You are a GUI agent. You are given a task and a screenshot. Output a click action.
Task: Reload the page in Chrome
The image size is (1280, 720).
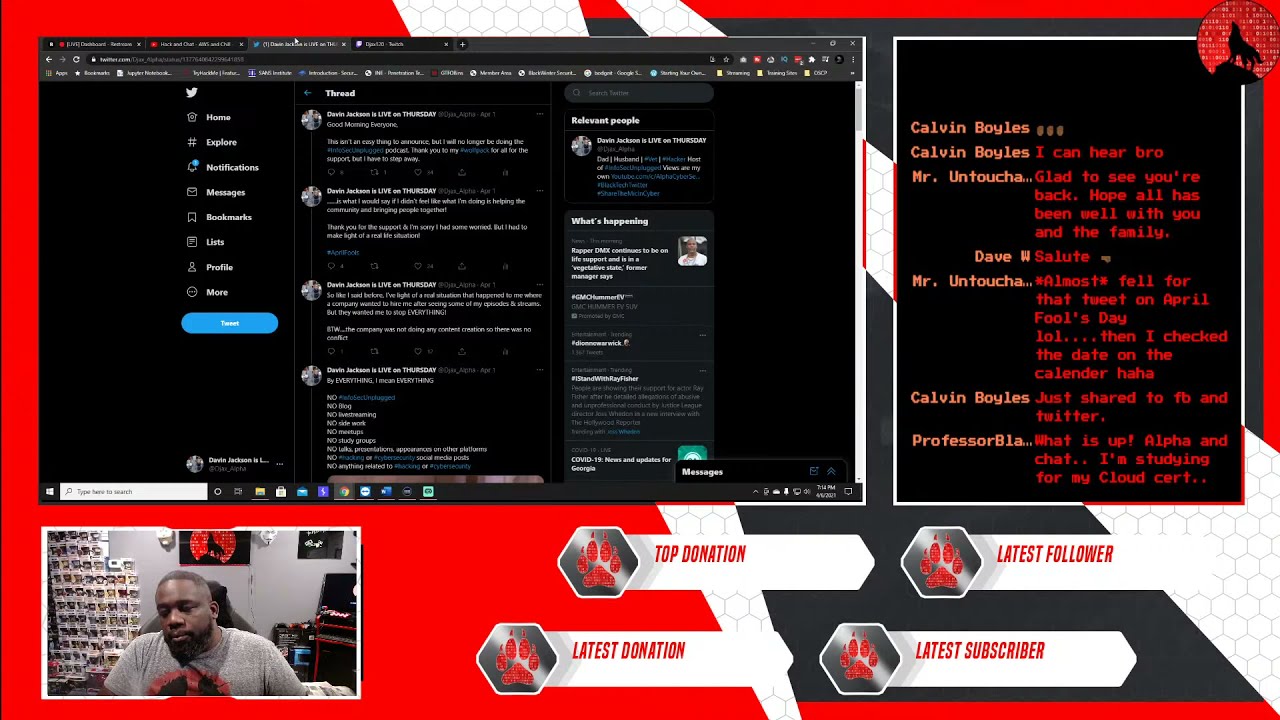tap(76, 59)
